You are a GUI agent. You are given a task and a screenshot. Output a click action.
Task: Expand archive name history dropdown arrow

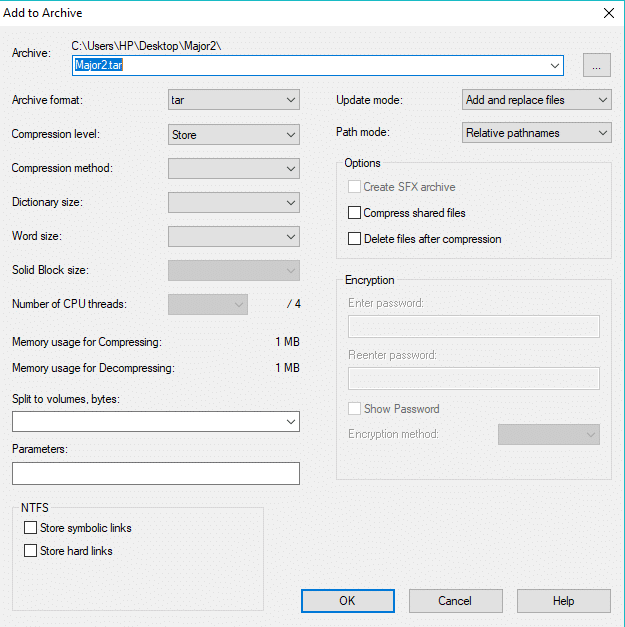tap(555, 66)
